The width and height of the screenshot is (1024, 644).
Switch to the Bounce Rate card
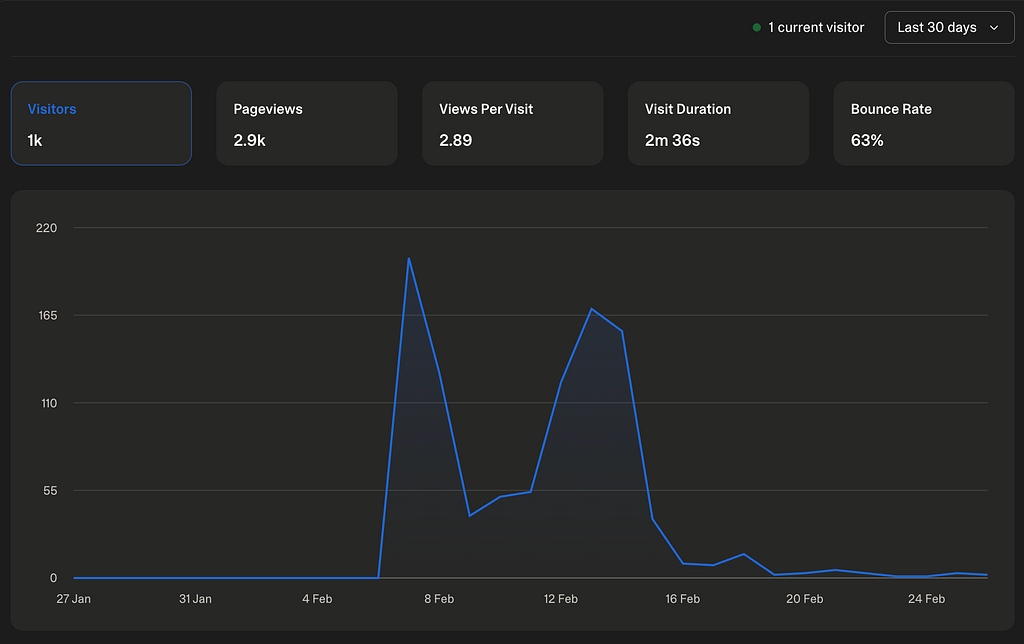pyautogui.click(x=923, y=123)
